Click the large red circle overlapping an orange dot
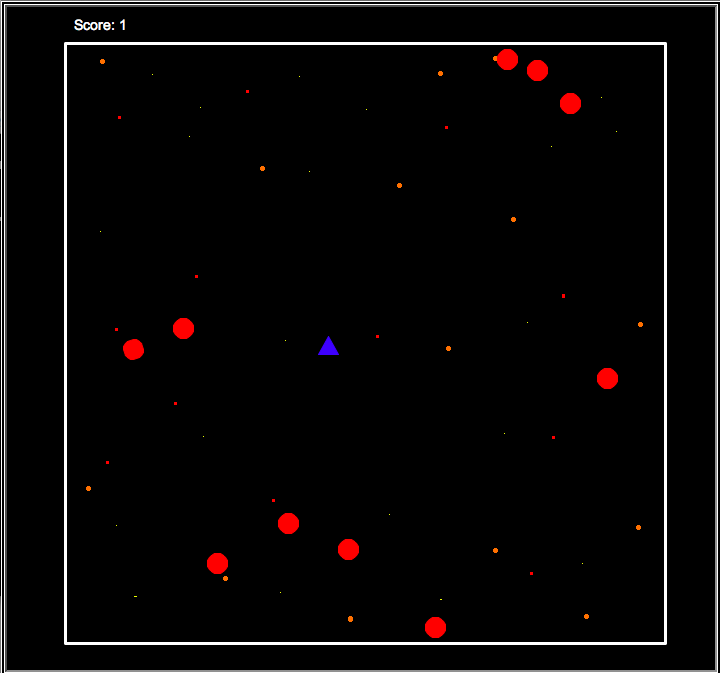Screen dimensions: 720x673 (507, 60)
